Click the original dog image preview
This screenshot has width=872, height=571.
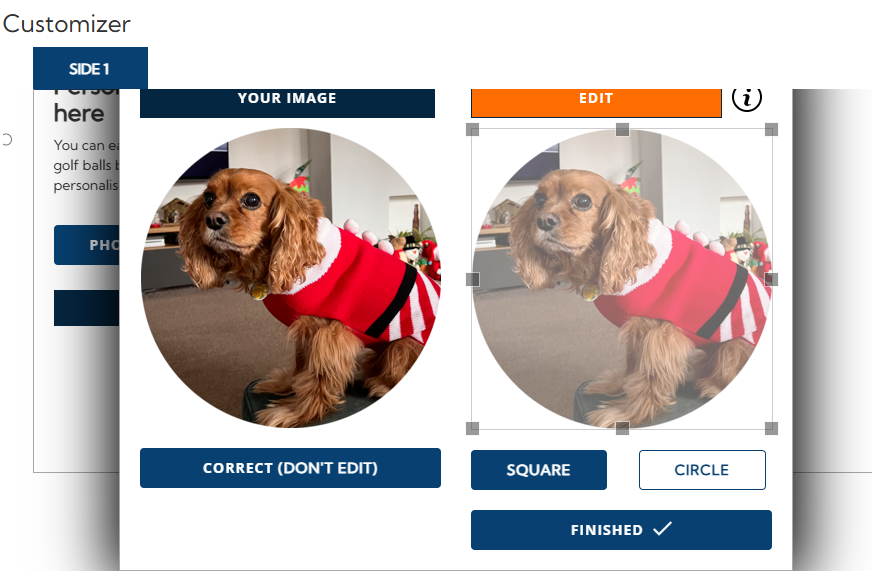pyautogui.click(x=290, y=278)
